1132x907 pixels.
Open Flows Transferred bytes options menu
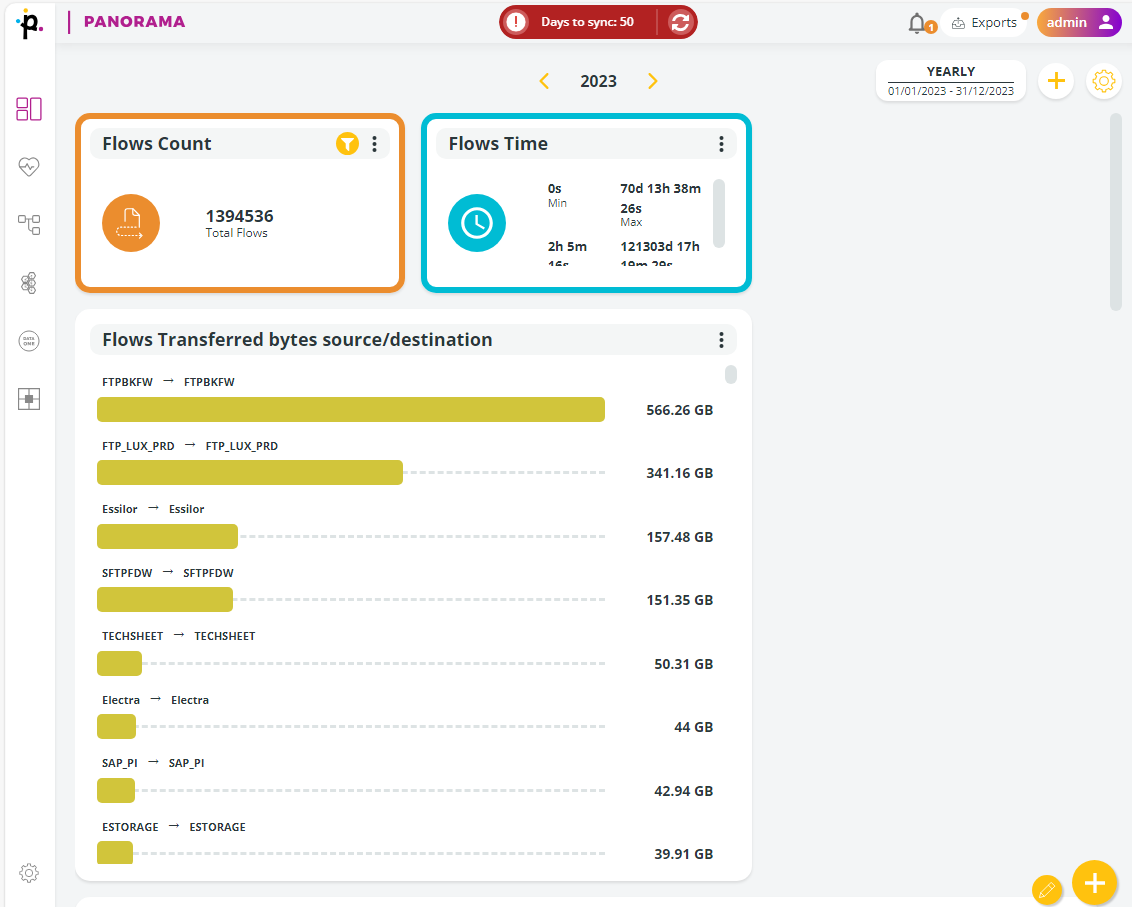(x=721, y=340)
